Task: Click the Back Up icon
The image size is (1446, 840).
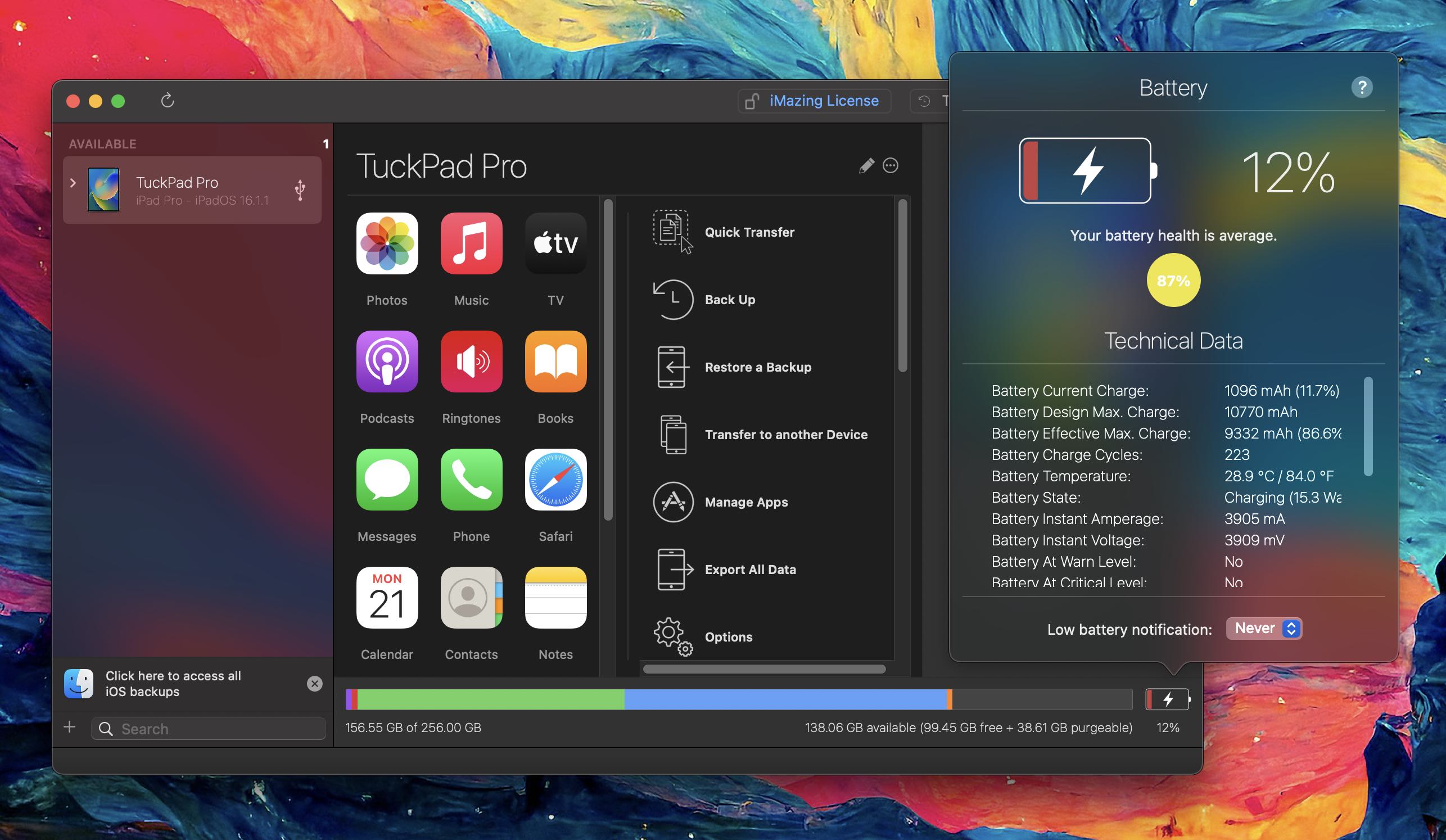Action: click(670, 298)
